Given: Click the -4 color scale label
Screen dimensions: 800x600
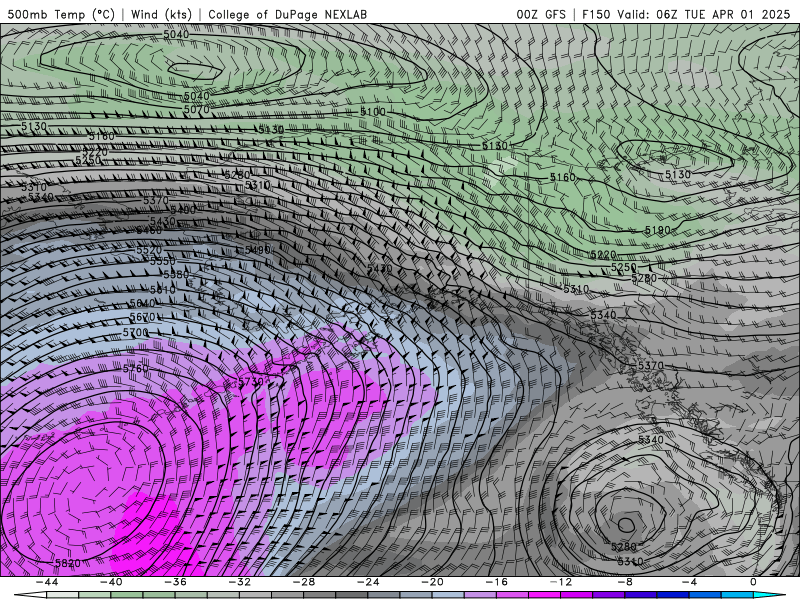Looking at the screenshot, I should coord(689,582).
